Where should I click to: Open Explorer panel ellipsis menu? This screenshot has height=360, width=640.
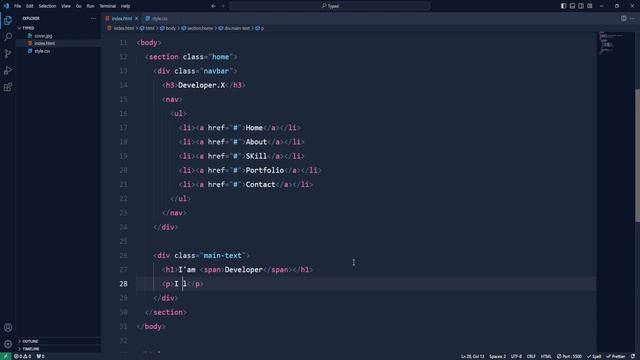click(93, 18)
